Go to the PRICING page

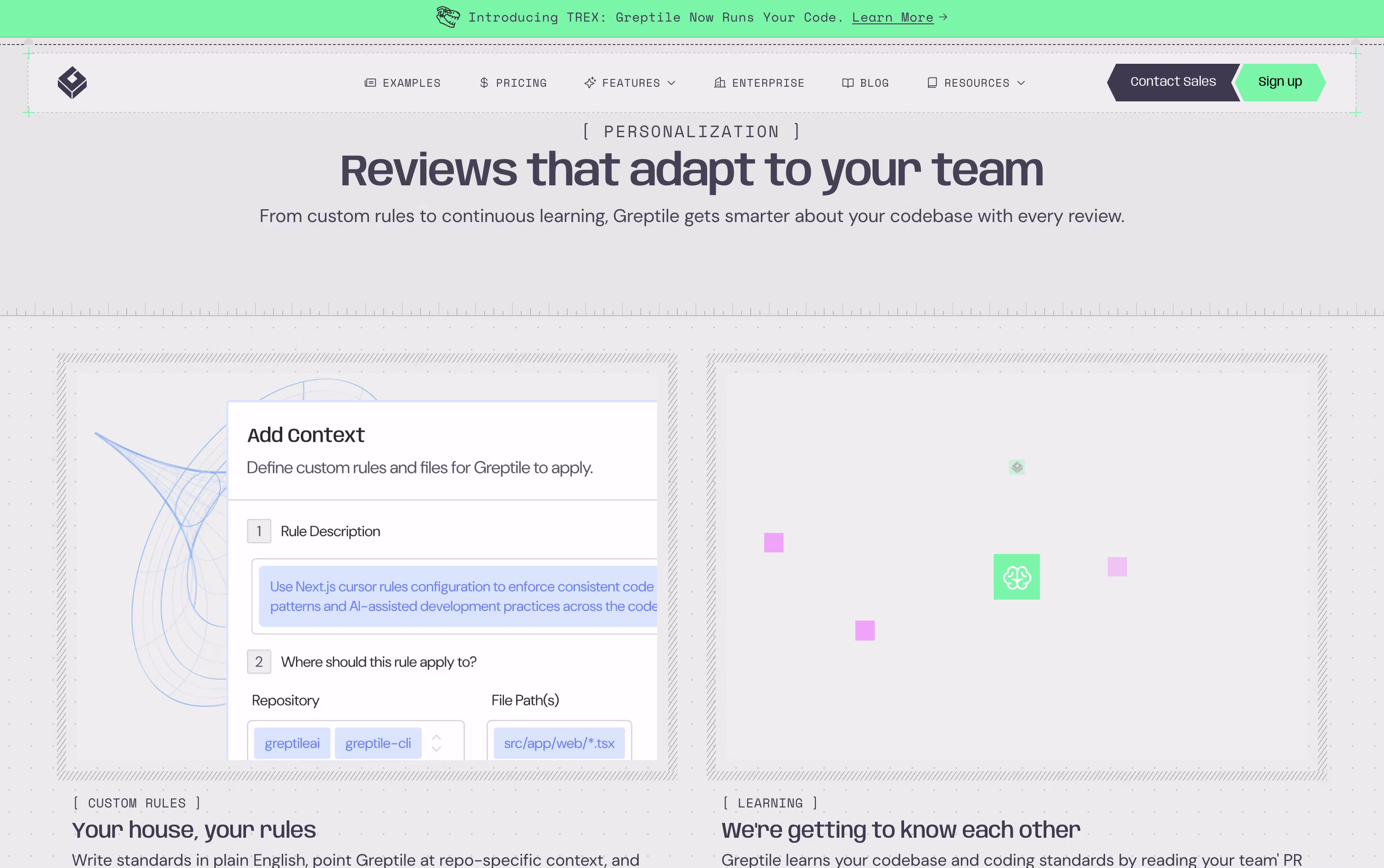click(x=521, y=83)
